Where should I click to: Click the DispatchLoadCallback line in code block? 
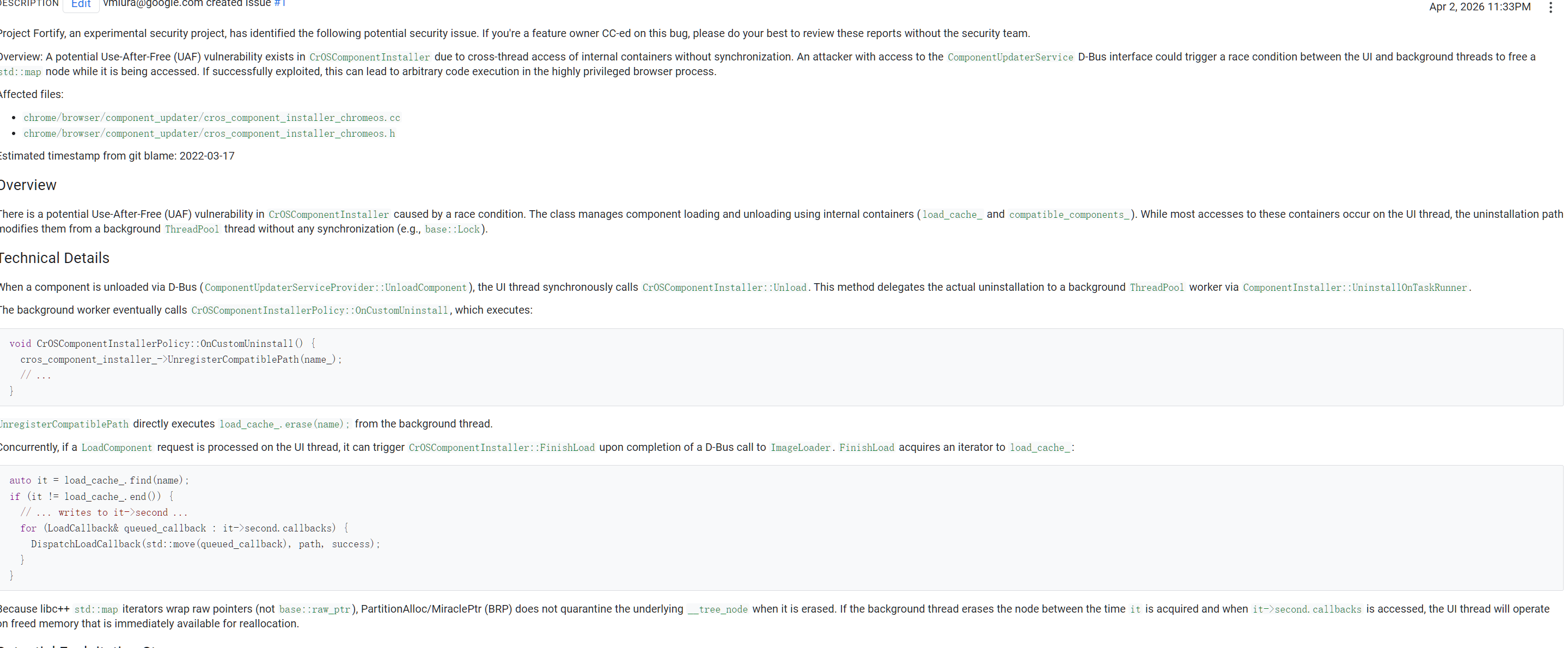205,544
